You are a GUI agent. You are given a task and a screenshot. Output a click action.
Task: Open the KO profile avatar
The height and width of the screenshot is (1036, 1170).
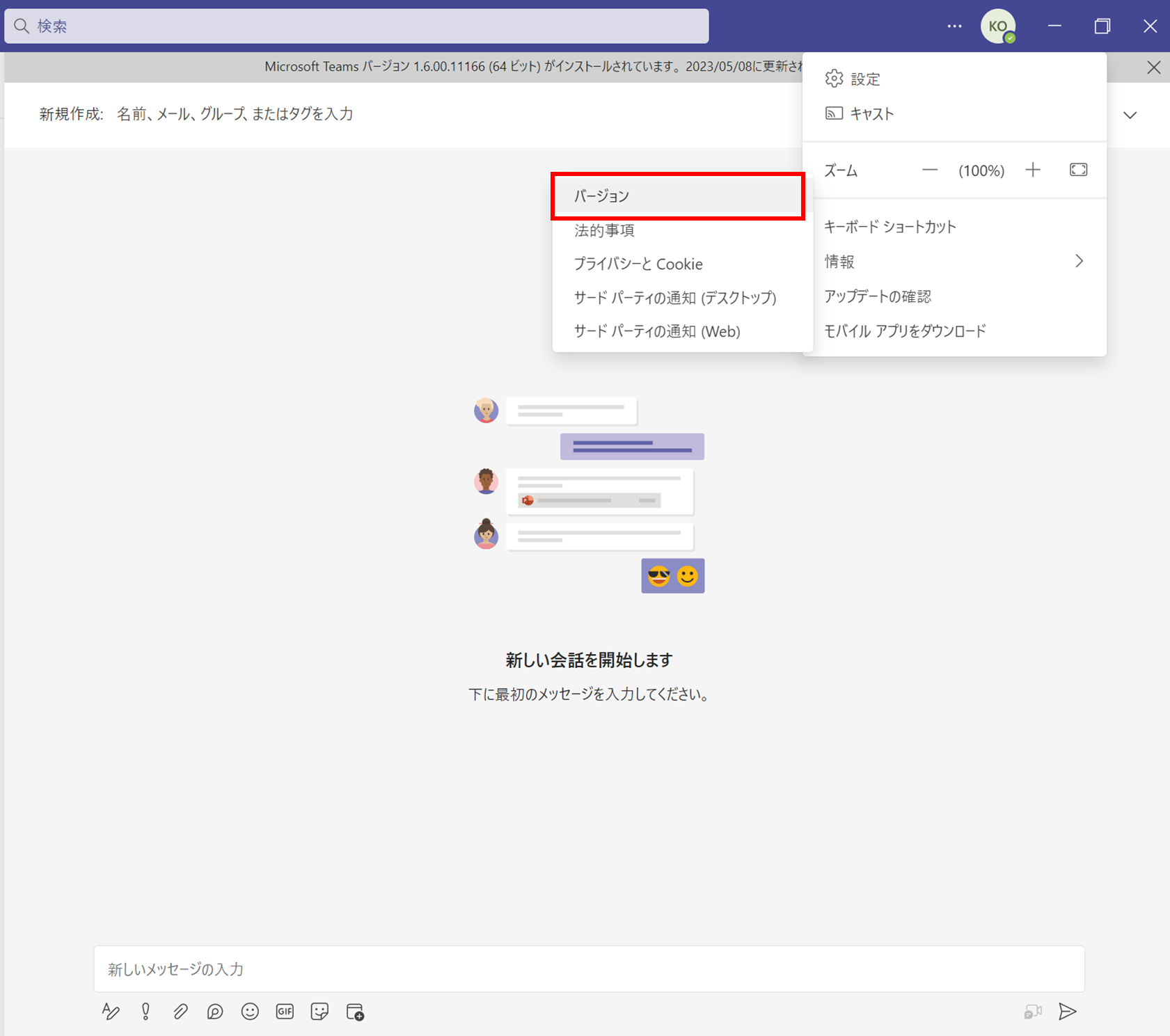(998, 26)
